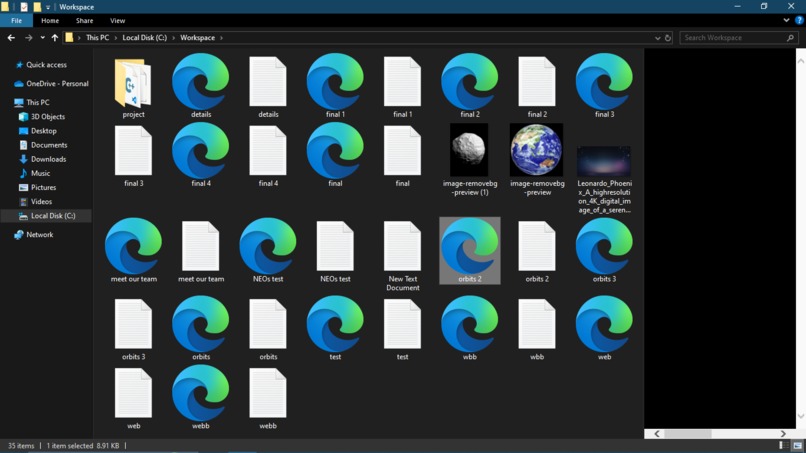Screen dimensions: 806x453
Task: Select the Earth image-removebg-preview thumbnail
Action: coord(537,150)
